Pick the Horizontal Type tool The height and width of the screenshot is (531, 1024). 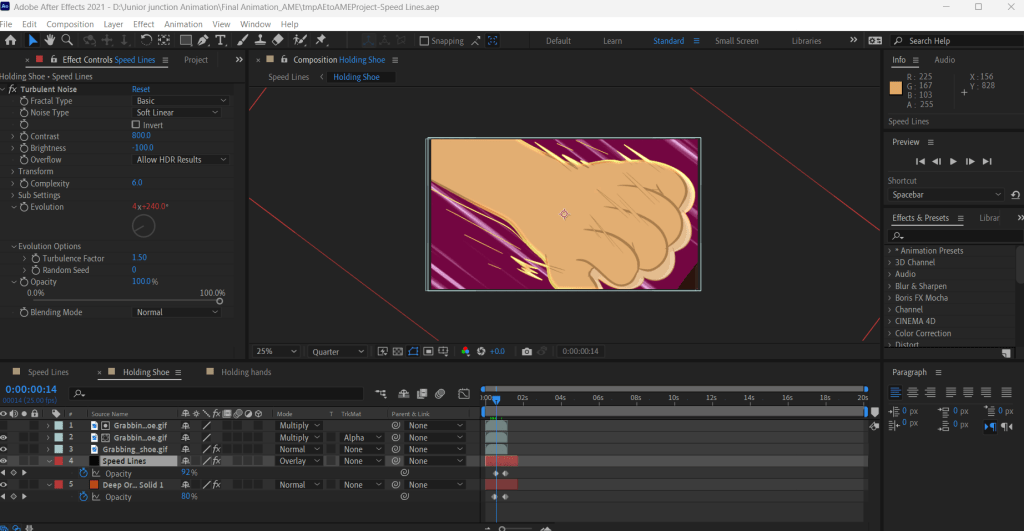coord(221,40)
